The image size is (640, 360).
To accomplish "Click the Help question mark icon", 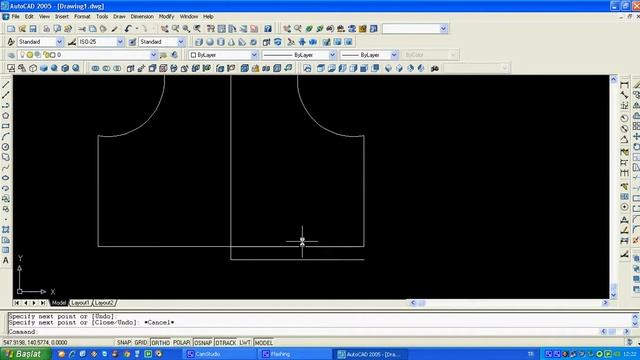I will (268, 29).
